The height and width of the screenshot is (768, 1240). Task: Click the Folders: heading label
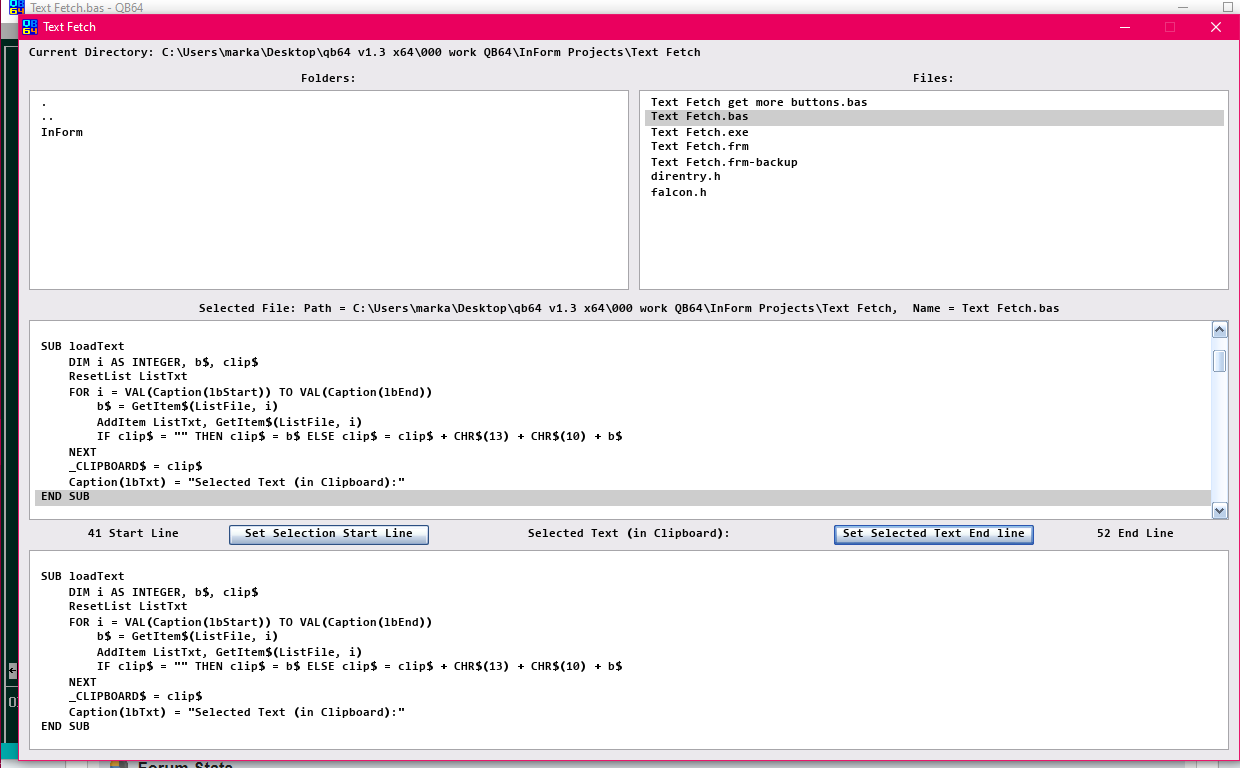point(328,78)
